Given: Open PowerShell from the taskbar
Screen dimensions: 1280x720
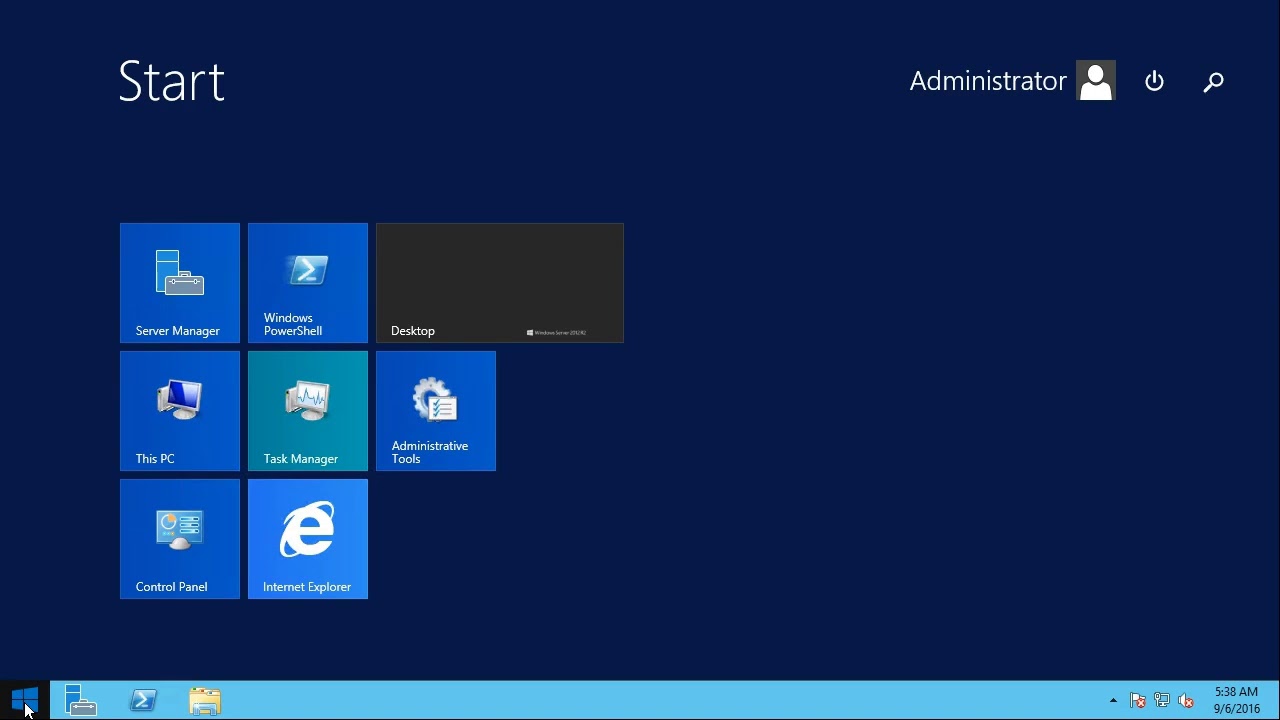Looking at the screenshot, I should 143,700.
